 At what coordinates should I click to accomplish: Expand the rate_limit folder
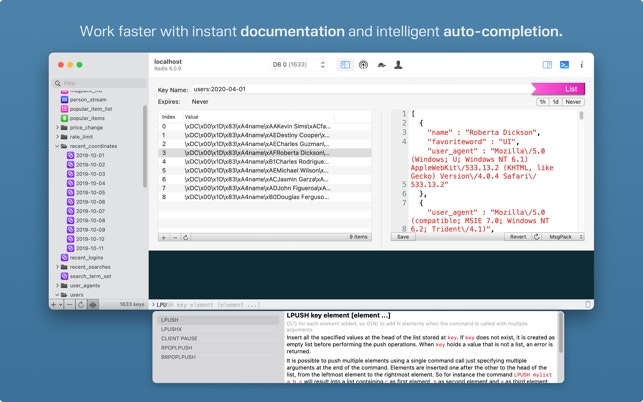click(x=57, y=137)
